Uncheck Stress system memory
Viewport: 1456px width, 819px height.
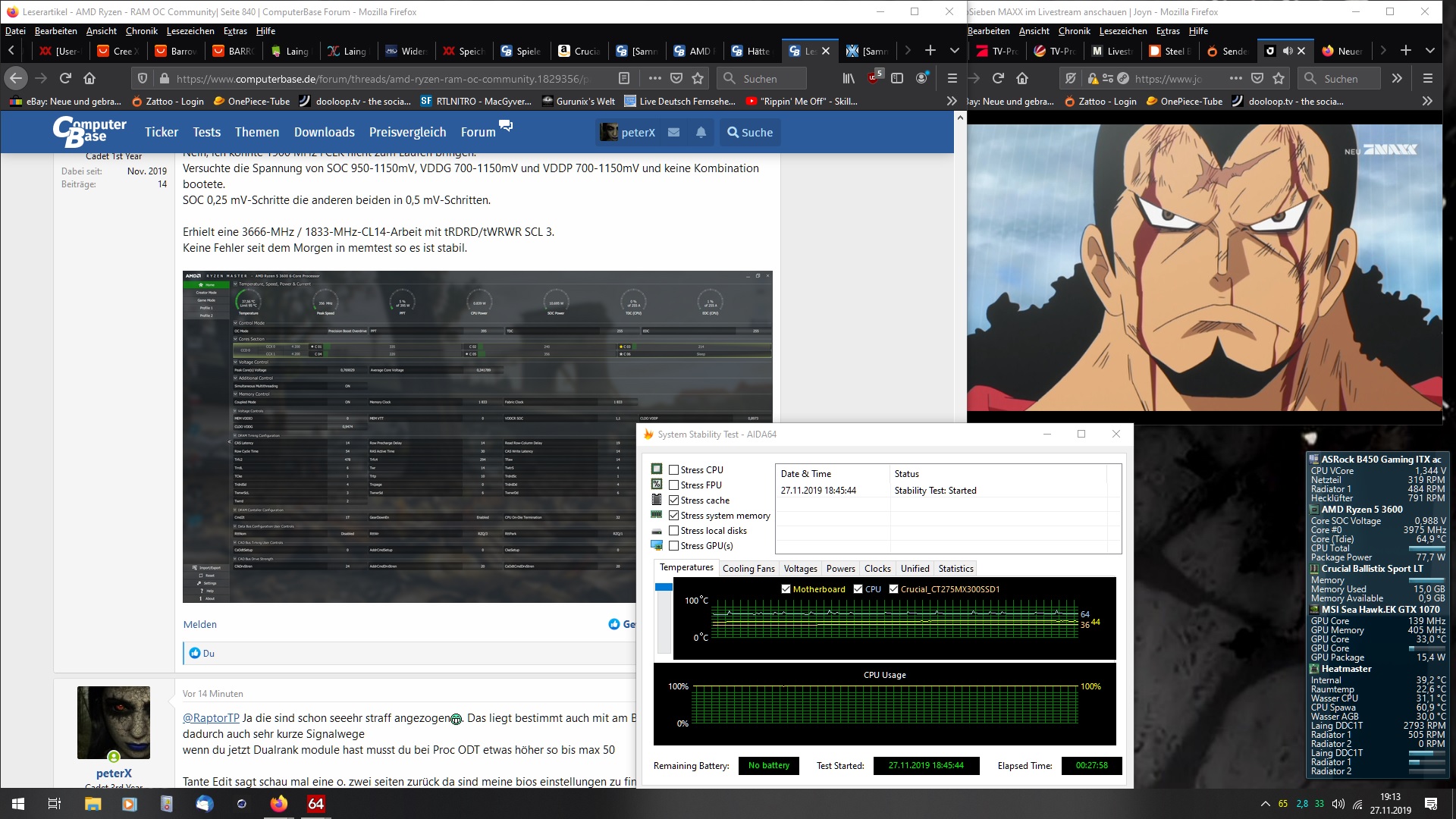(x=673, y=515)
